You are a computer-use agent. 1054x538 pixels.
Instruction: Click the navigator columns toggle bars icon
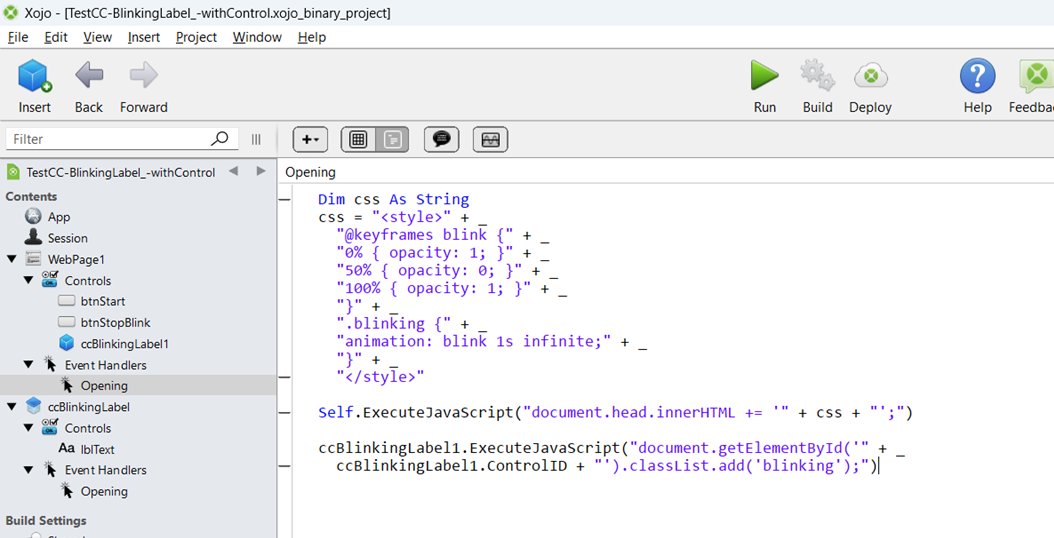(x=256, y=139)
